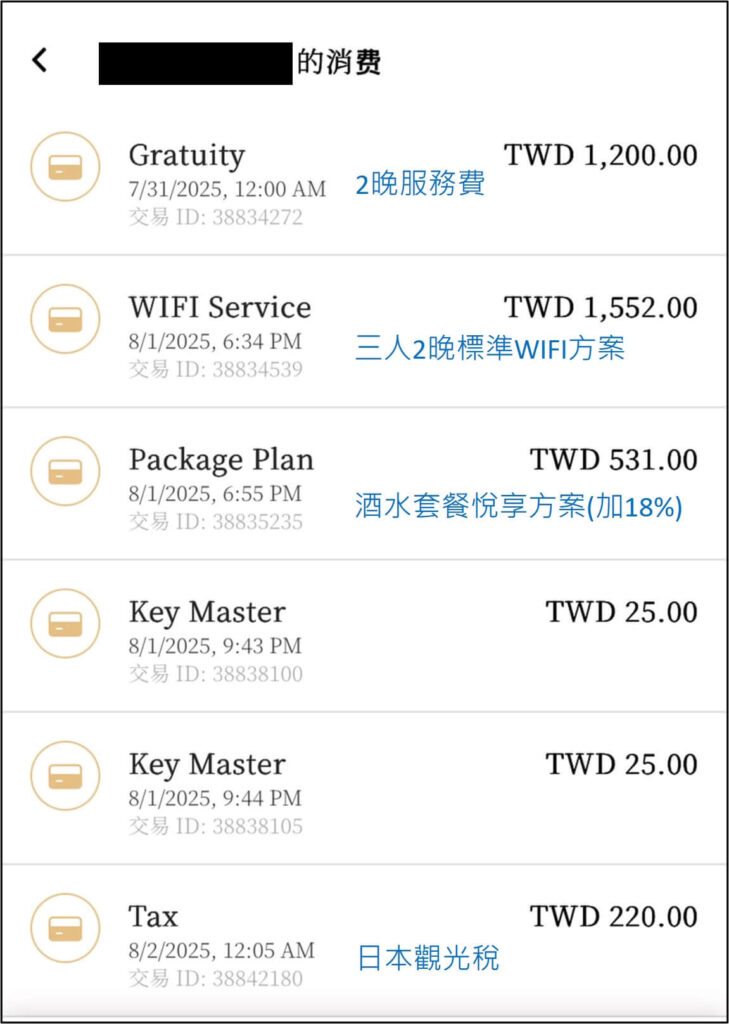Click the TWD 1,552.00 amount

[x=600, y=307]
